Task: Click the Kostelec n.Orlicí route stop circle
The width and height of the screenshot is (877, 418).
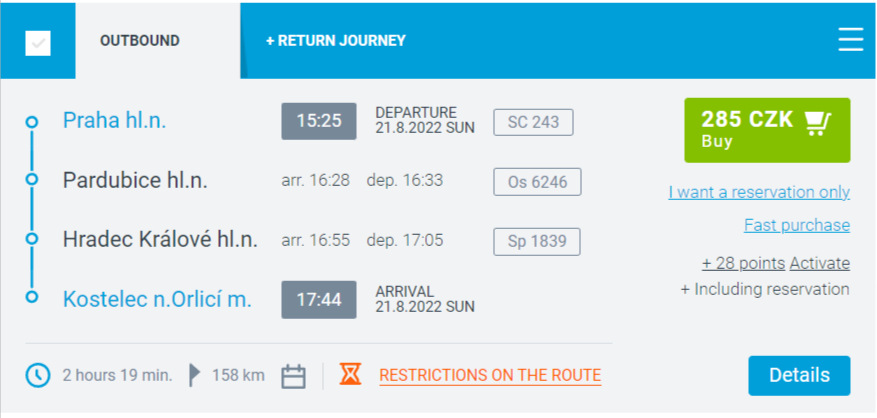Action: 32,297
